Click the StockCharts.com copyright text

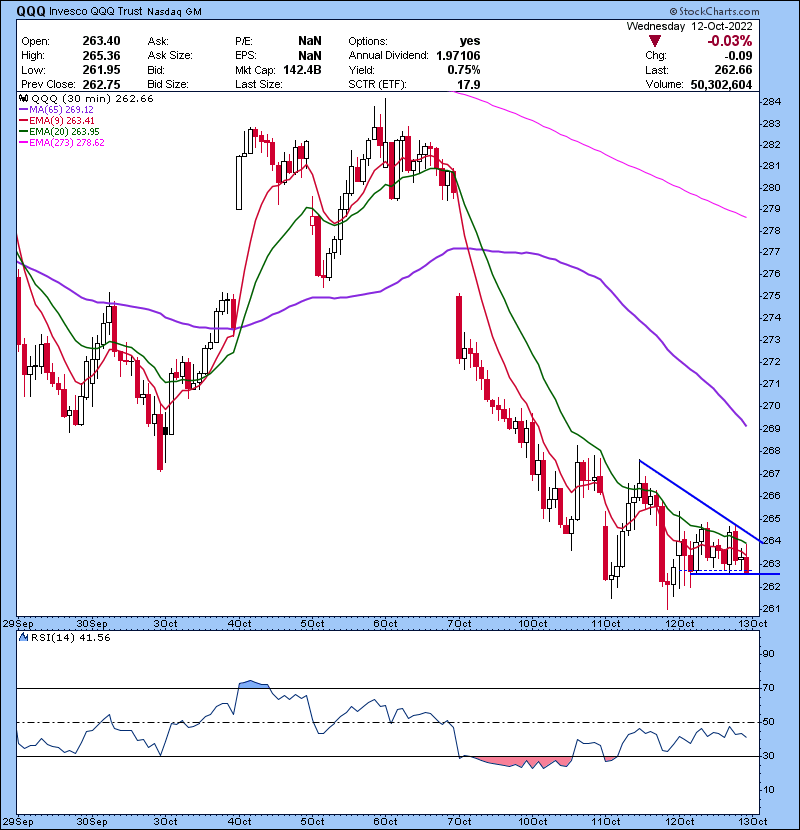(x=714, y=11)
